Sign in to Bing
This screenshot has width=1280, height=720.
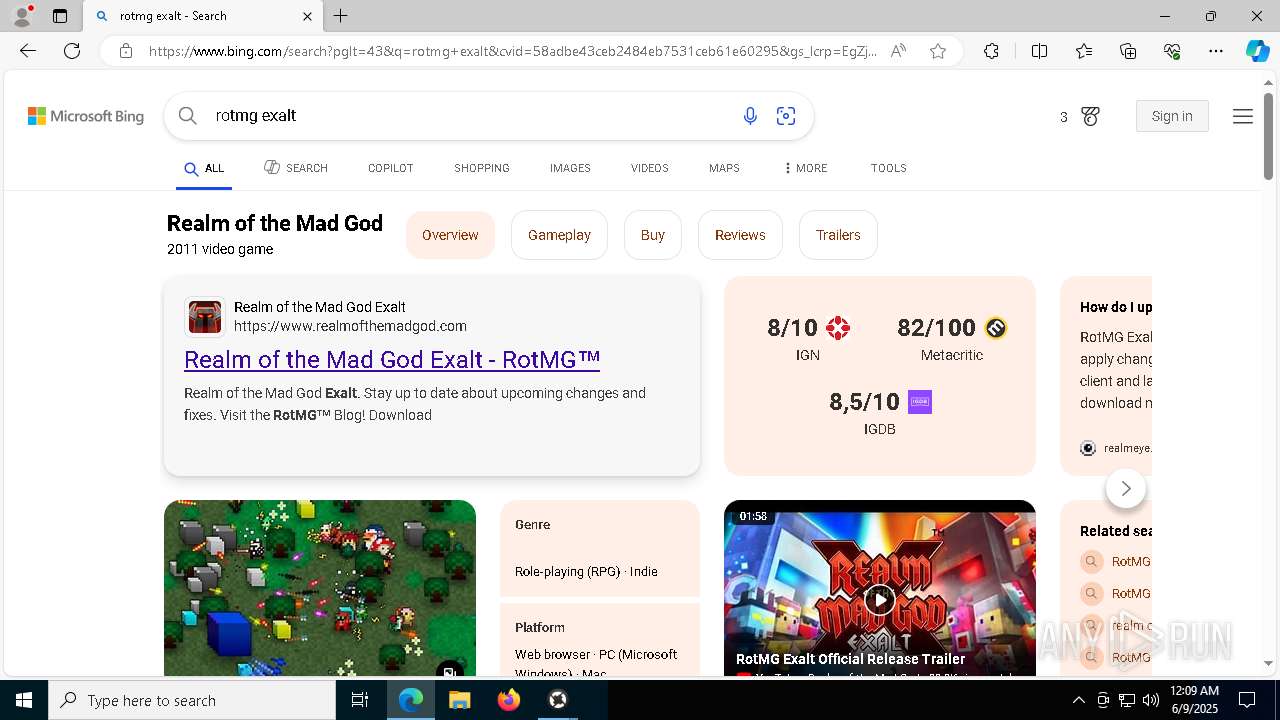click(x=1172, y=116)
